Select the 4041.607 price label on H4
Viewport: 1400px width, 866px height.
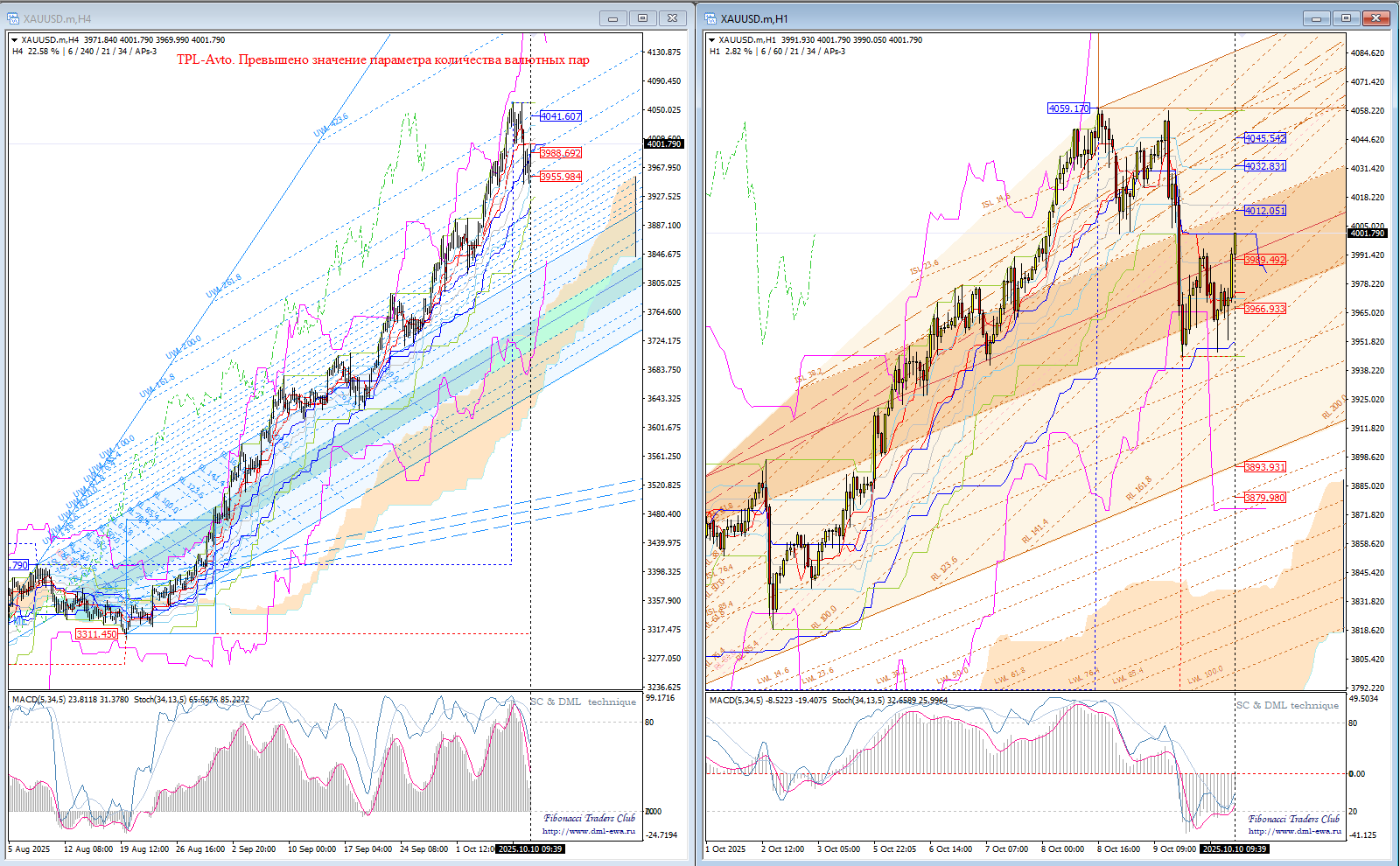[561, 116]
